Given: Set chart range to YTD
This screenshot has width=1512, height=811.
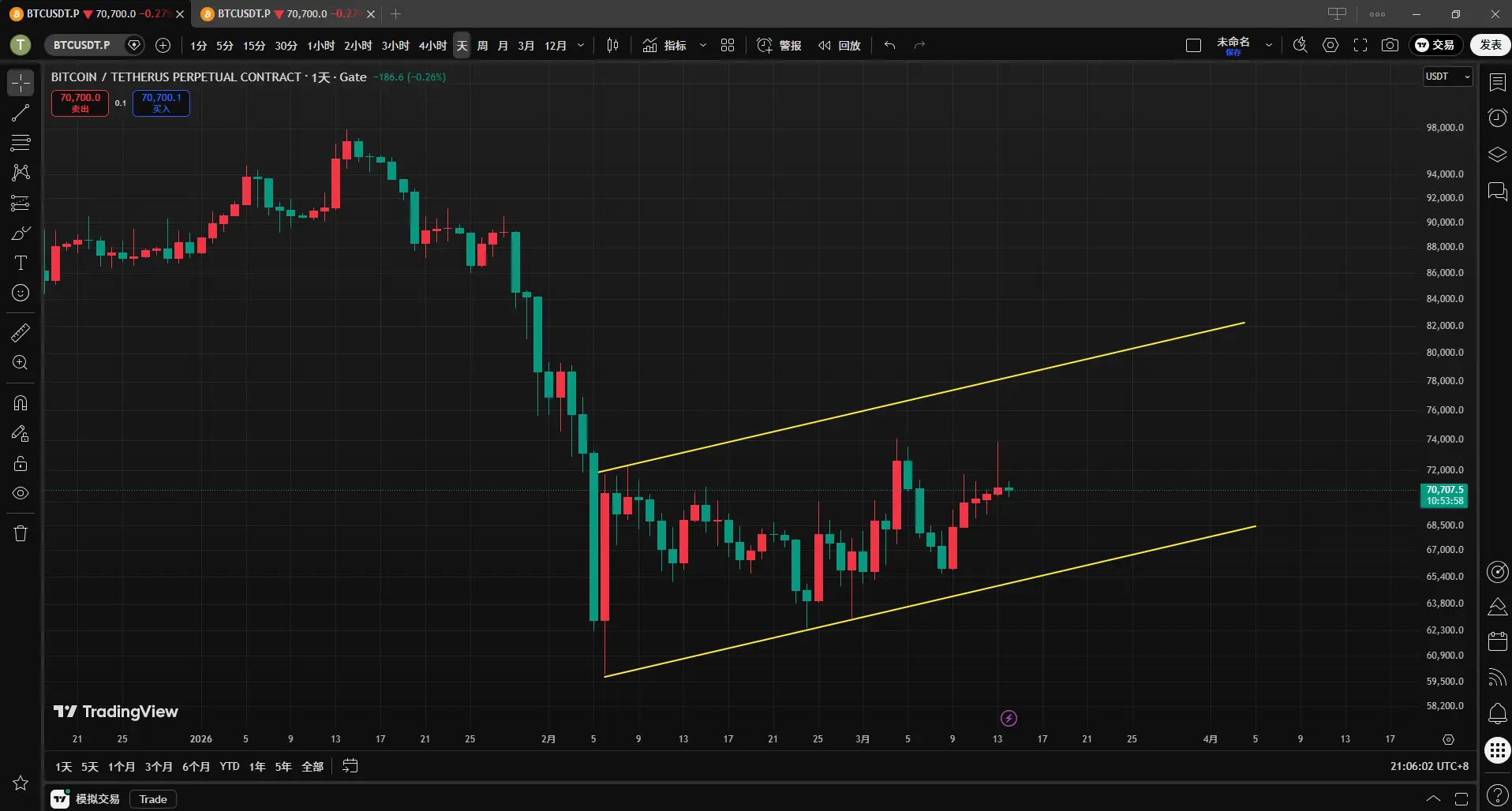Looking at the screenshot, I should pyautogui.click(x=230, y=767).
